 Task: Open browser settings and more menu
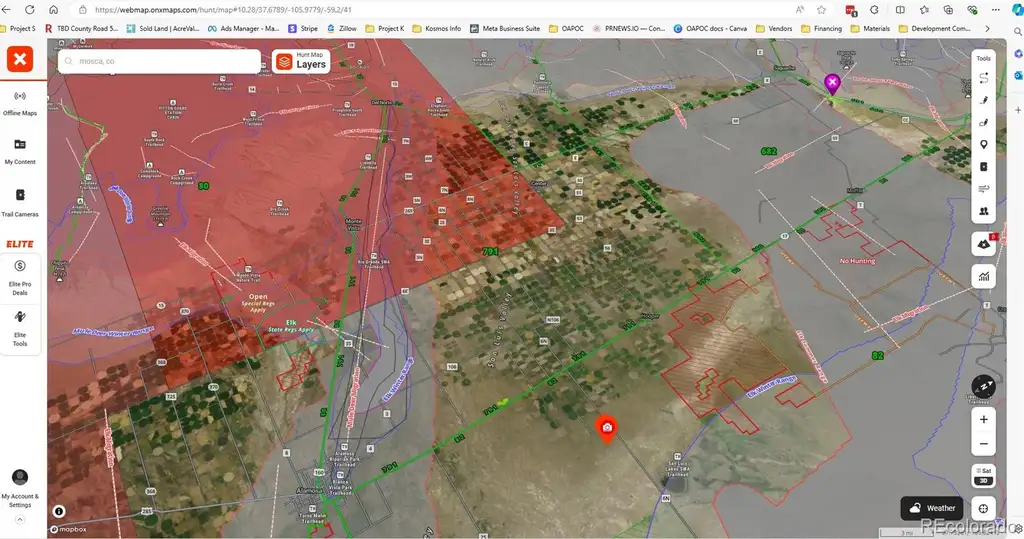pos(995,10)
